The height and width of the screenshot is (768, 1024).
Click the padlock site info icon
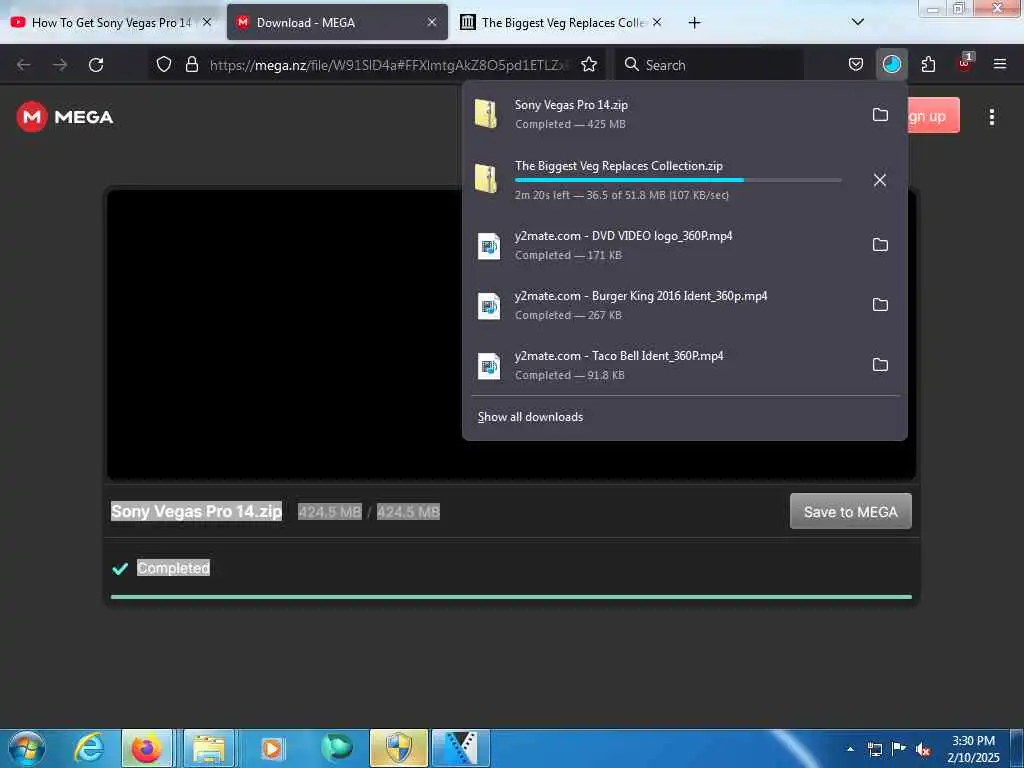coord(191,64)
